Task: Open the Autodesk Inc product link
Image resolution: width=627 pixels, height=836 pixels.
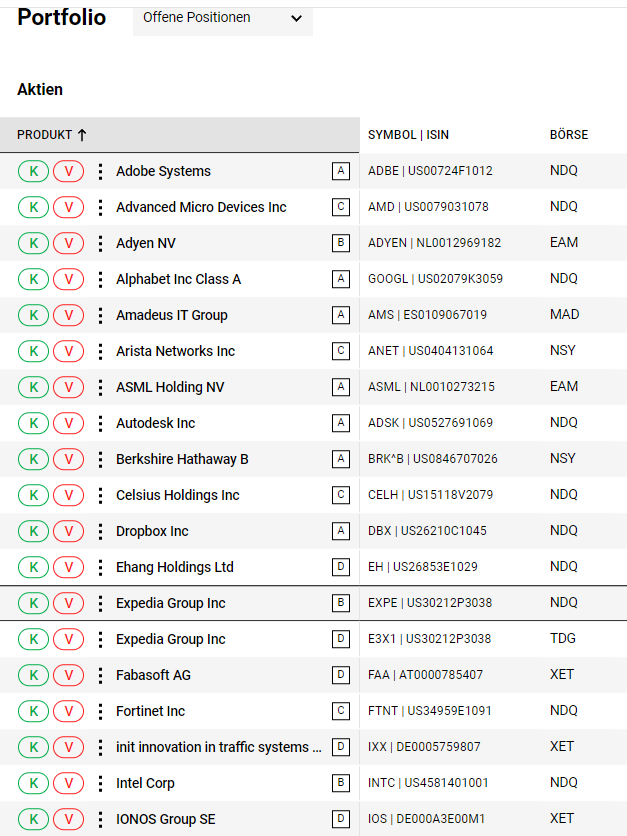Action: 155,423
